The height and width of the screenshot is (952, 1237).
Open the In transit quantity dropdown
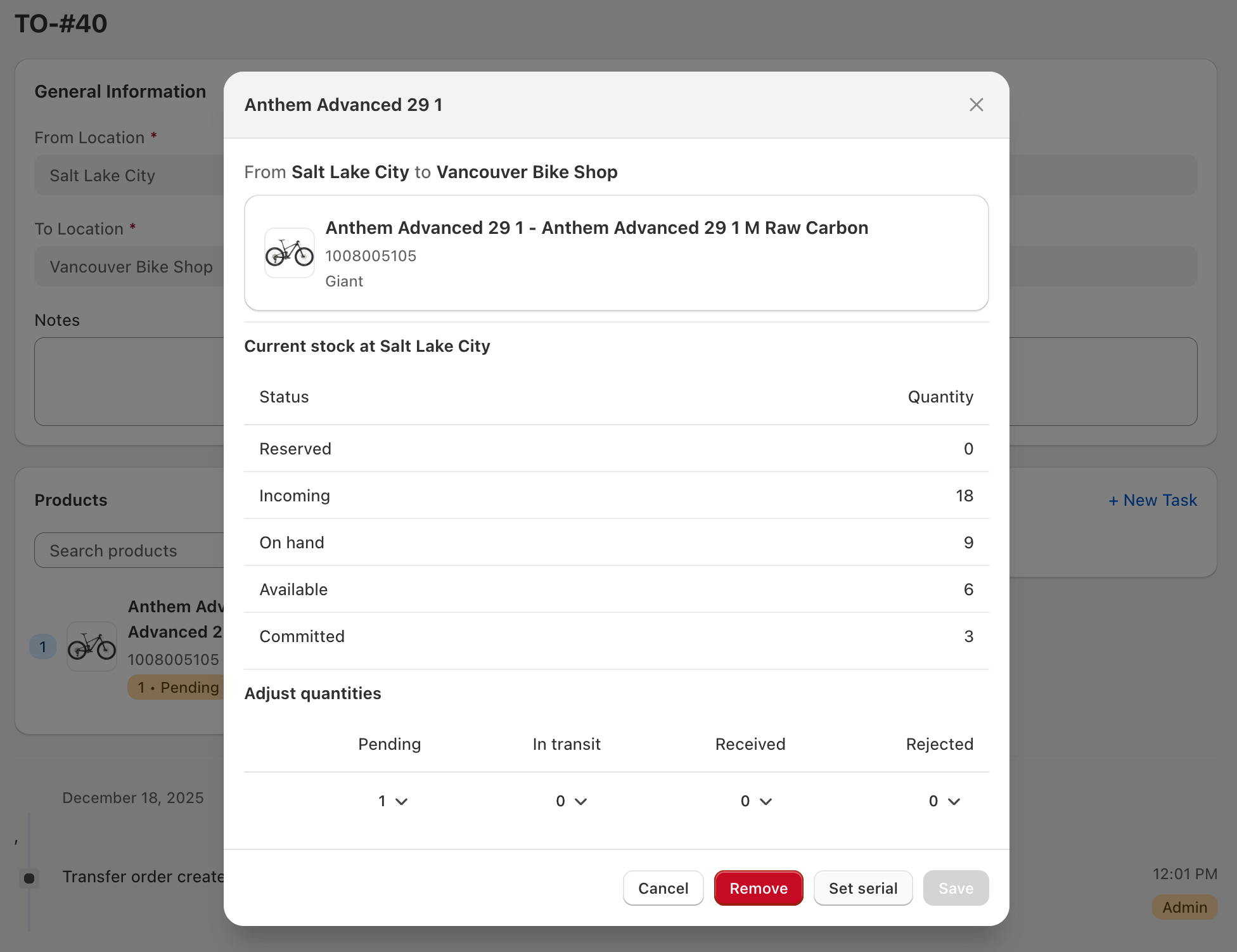(x=571, y=801)
